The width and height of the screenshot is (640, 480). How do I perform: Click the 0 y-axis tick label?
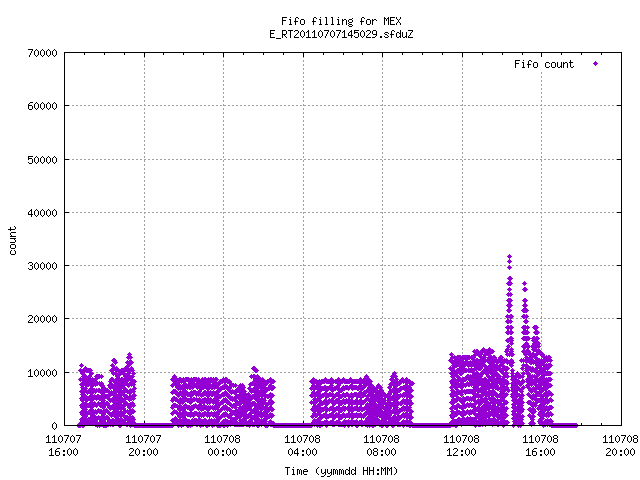coord(54,426)
